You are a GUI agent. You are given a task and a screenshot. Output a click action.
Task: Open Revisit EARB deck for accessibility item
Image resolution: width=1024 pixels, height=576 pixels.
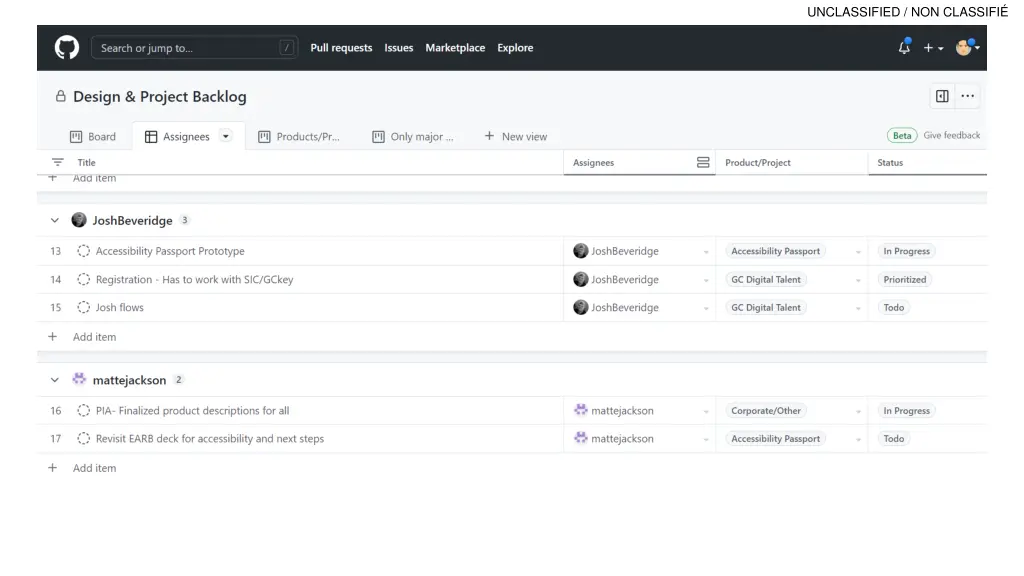(x=210, y=439)
